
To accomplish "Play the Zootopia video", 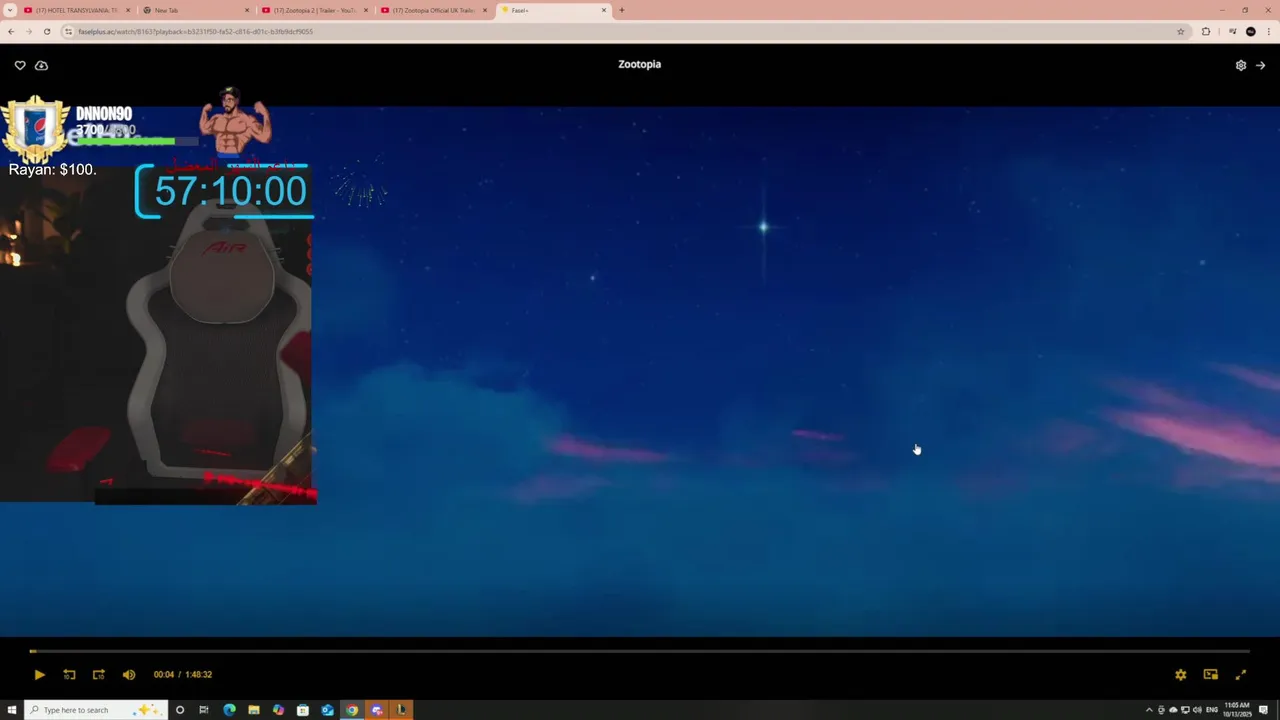I will click(x=39, y=675).
